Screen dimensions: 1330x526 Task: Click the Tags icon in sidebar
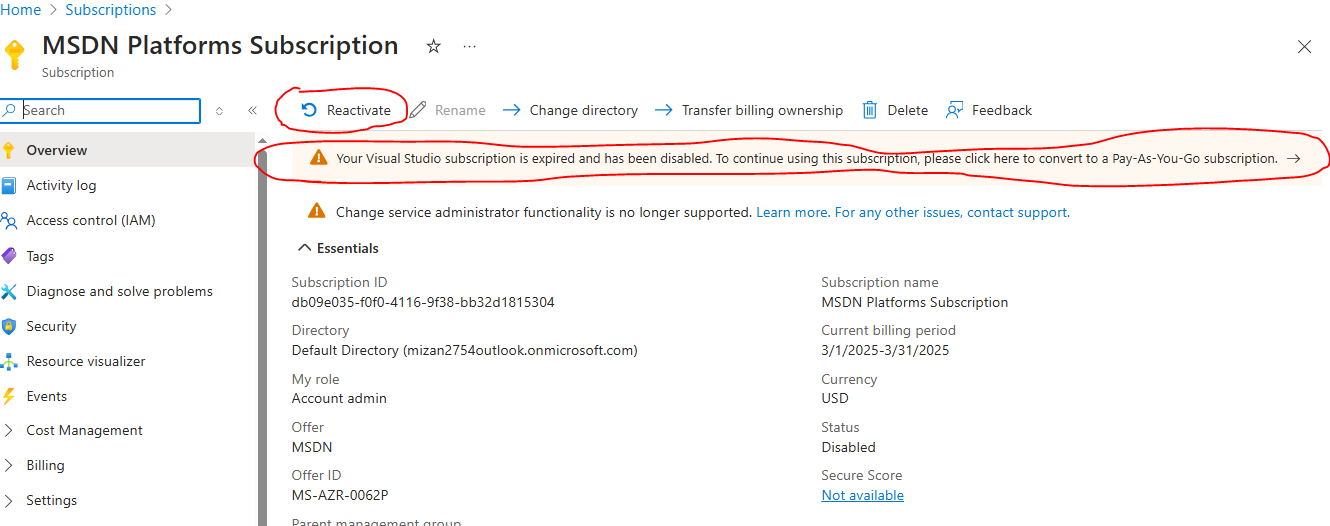tap(9, 256)
